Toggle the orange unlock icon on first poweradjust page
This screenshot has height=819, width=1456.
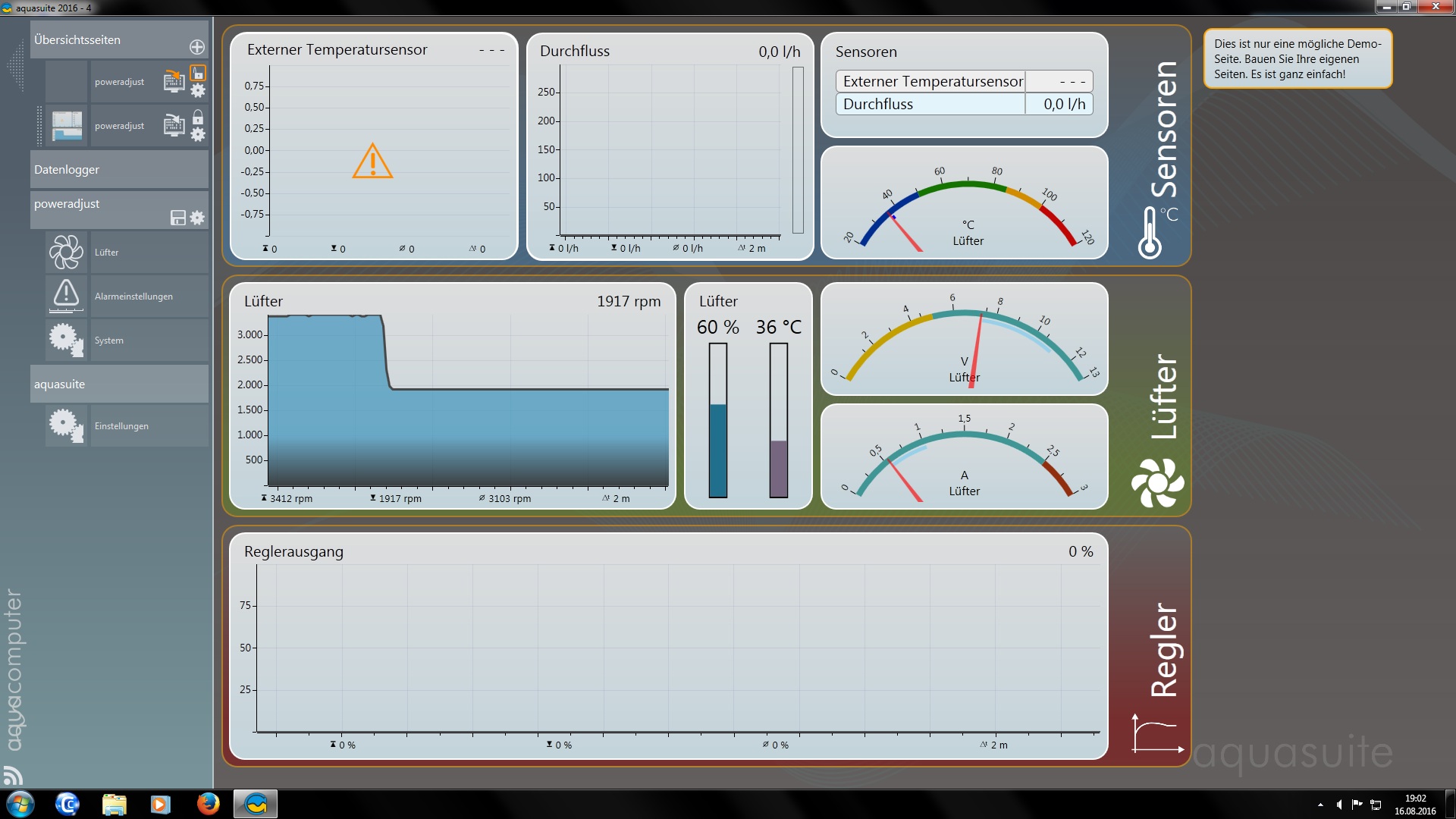(x=198, y=74)
